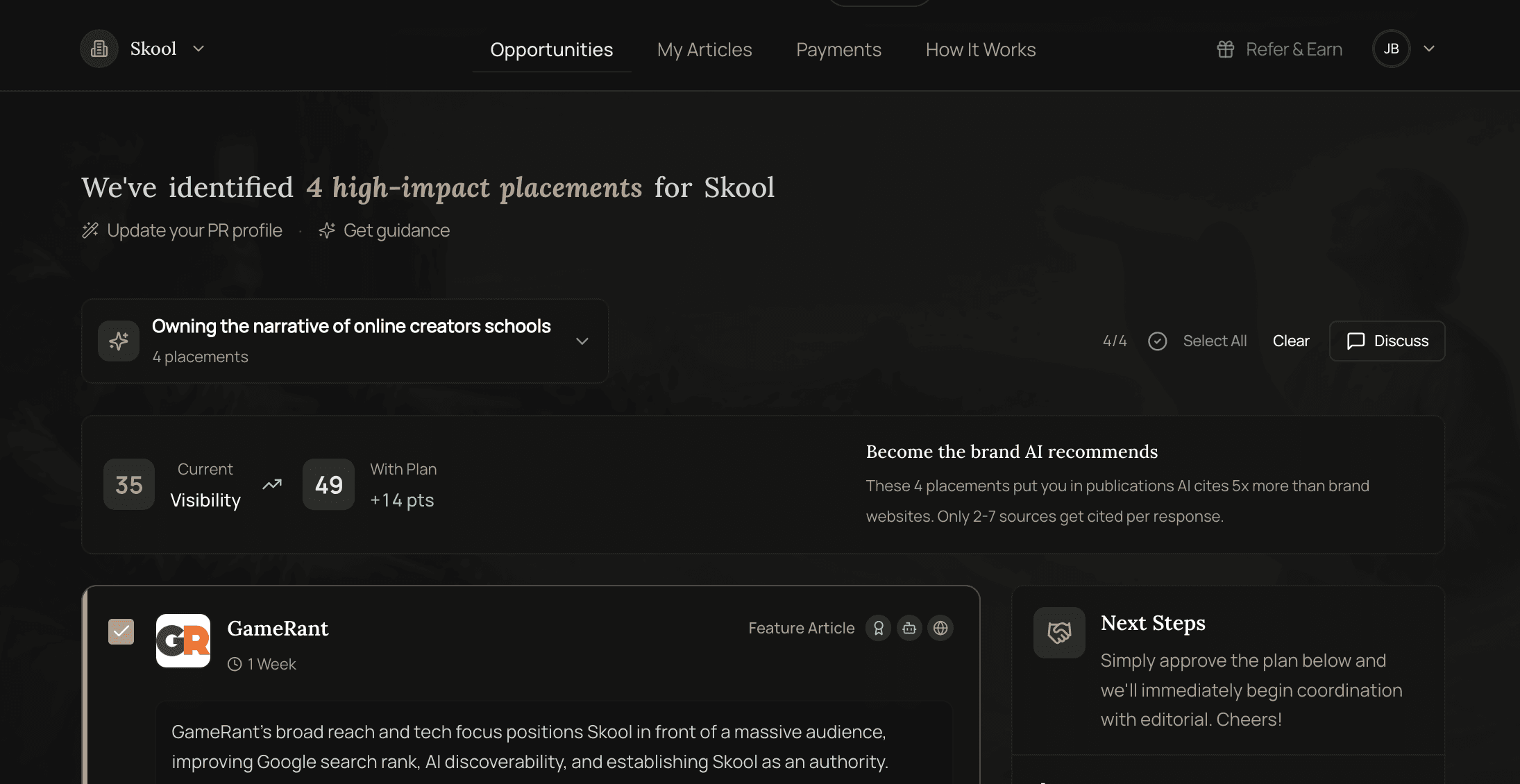Viewport: 1520px width, 784px height.
Task: Click the handshake icon in Next Steps
Action: point(1059,632)
